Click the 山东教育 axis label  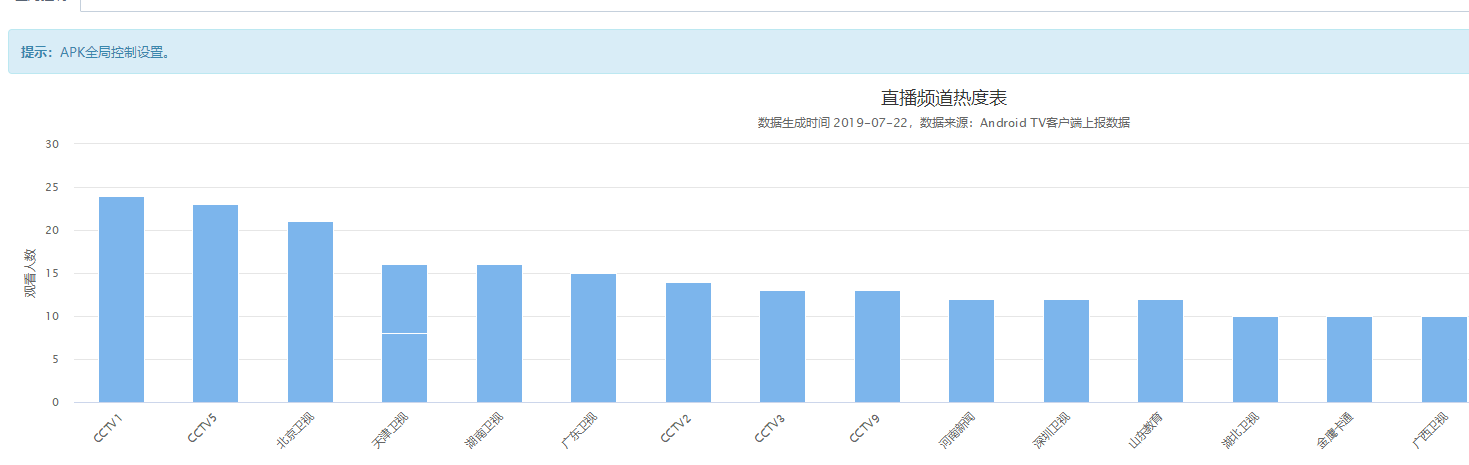[1144, 429]
